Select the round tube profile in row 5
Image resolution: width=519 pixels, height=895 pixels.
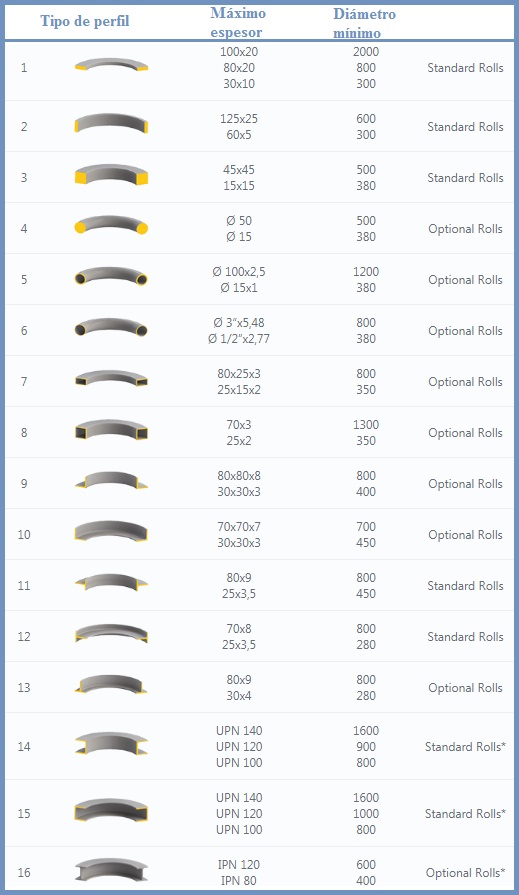click(x=111, y=276)
